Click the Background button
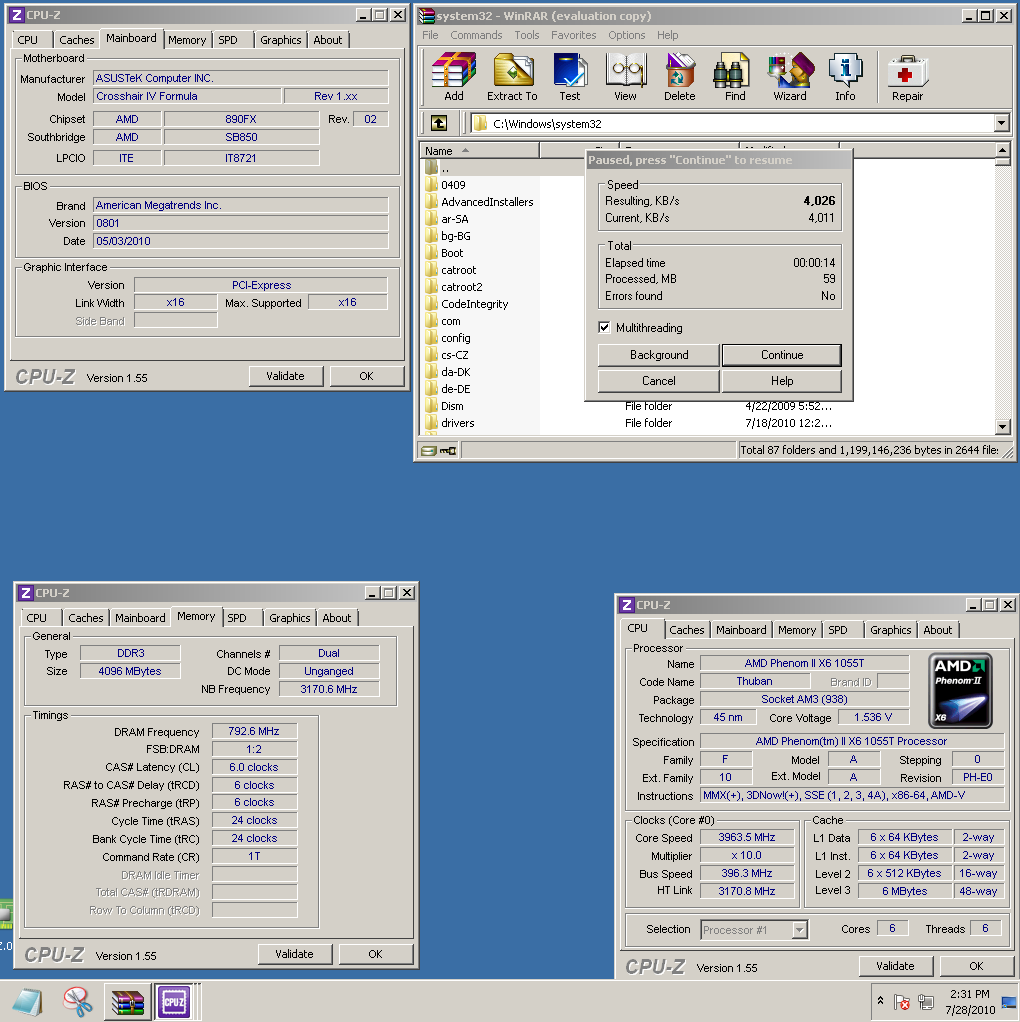 (x=659, y=355)
